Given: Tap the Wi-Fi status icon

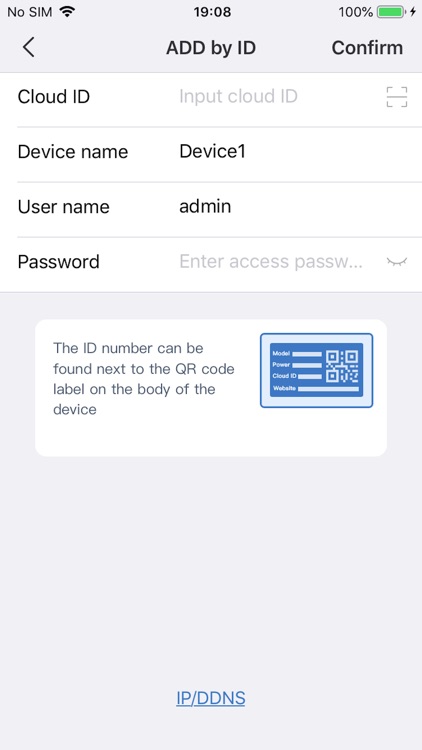Looking at the screenshot, I should coord(67,12).
